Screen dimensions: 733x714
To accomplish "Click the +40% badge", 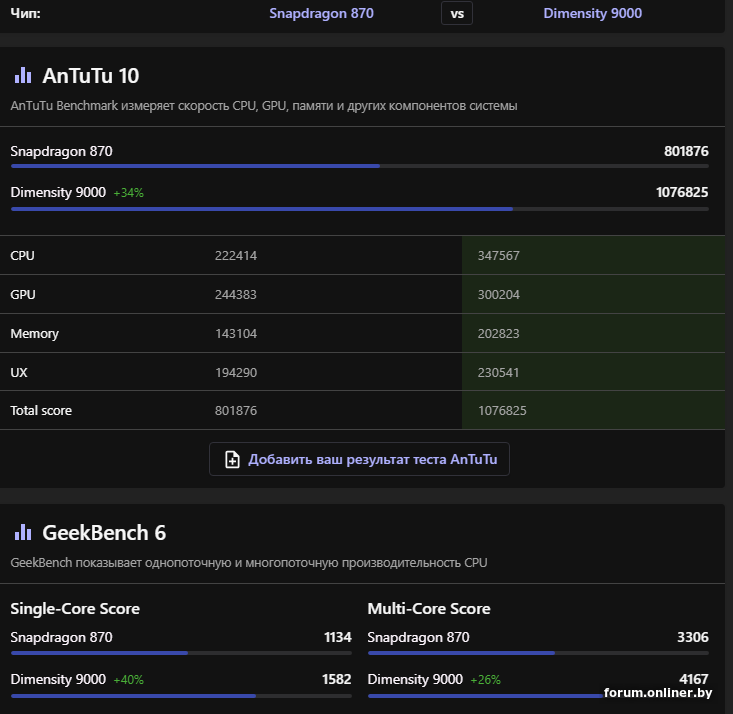I will pos(129,679).
